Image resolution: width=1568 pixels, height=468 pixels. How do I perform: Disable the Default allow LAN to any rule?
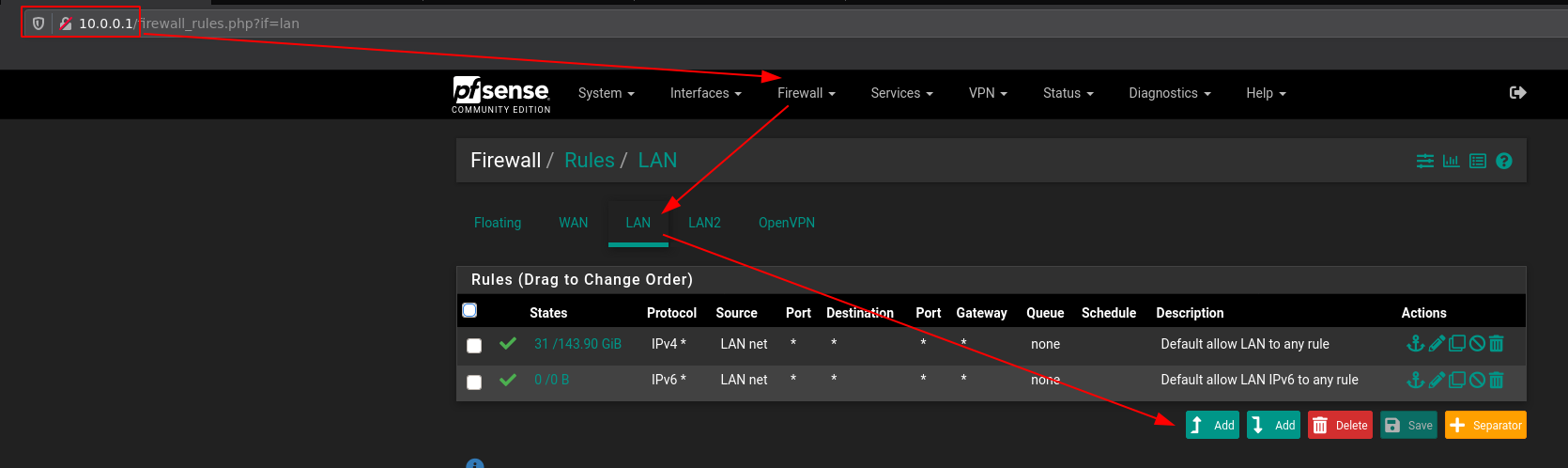(x=1477, y=344)
